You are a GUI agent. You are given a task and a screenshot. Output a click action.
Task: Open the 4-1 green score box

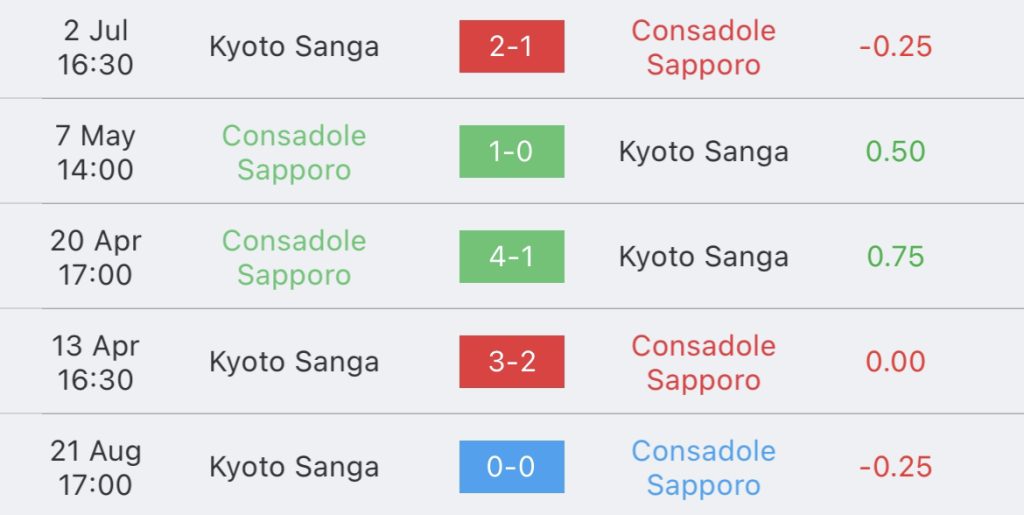click(511, 257)
